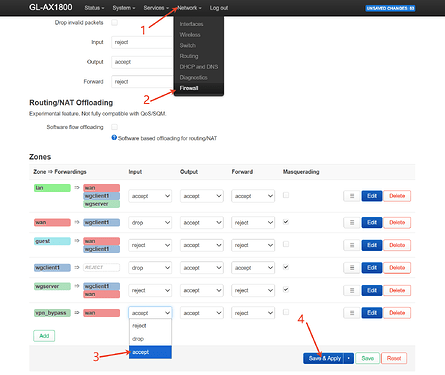The height and width of the screenshot is (375, 445).
Task: Delete the wgserver zone
Action: click(397, 290)
